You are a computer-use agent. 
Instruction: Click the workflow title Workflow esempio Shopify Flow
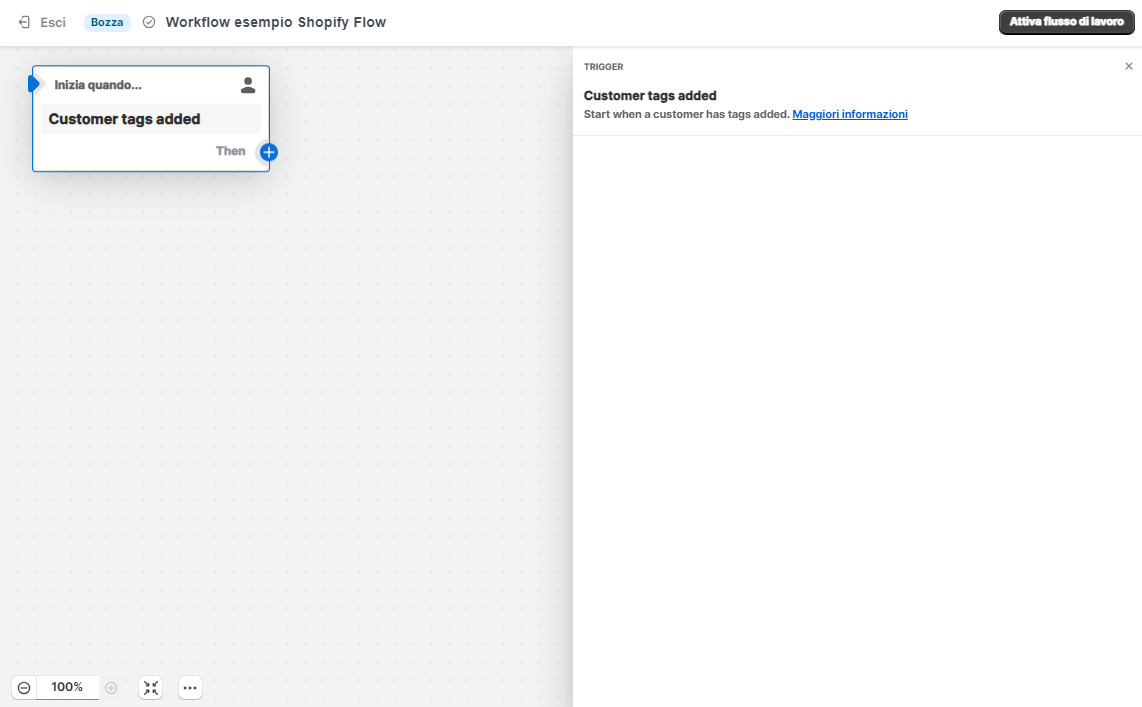276,21
